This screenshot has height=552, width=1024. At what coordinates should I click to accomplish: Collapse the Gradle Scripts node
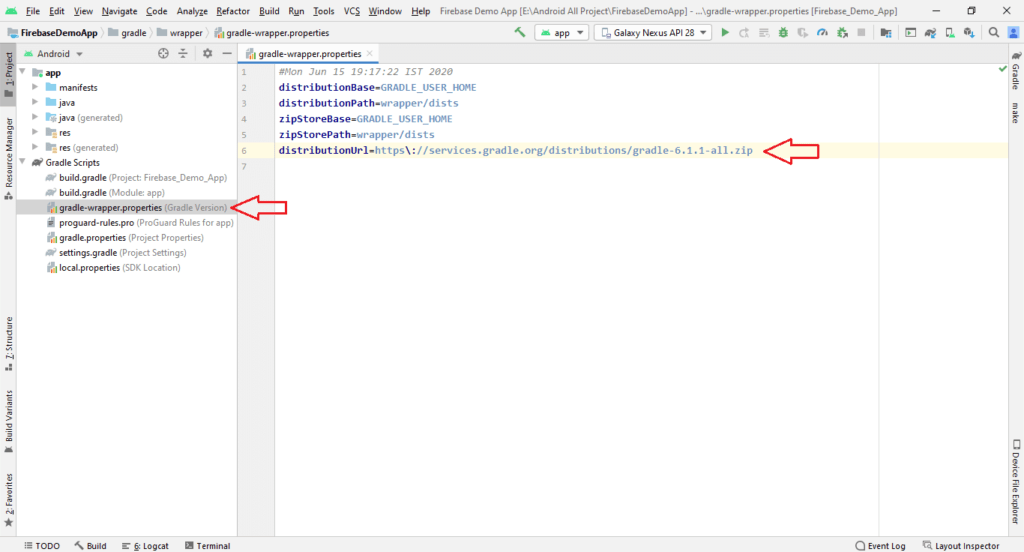23,162
